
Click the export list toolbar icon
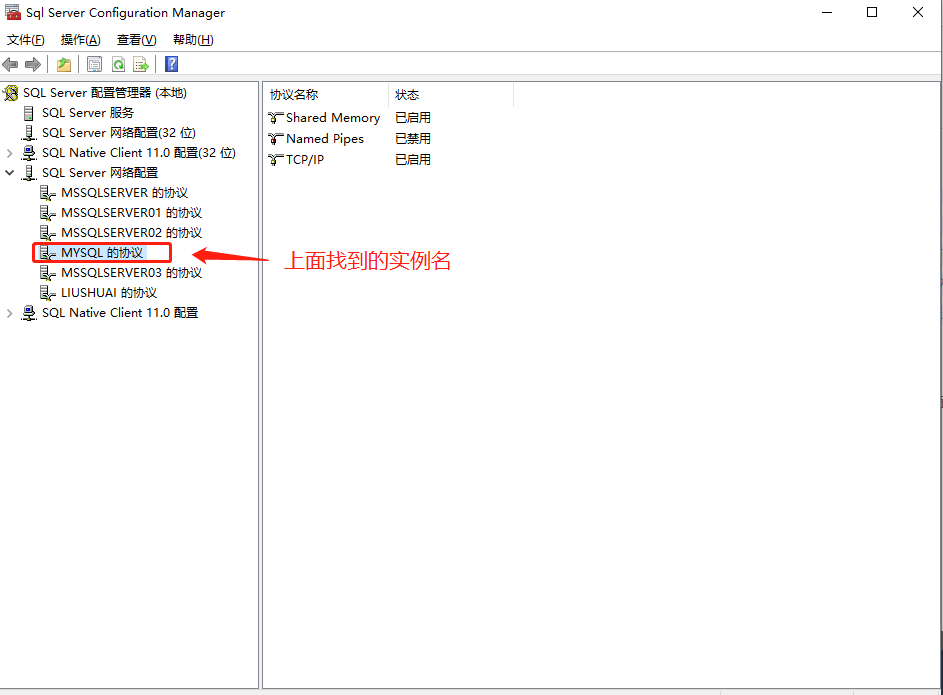pos(142,64)
